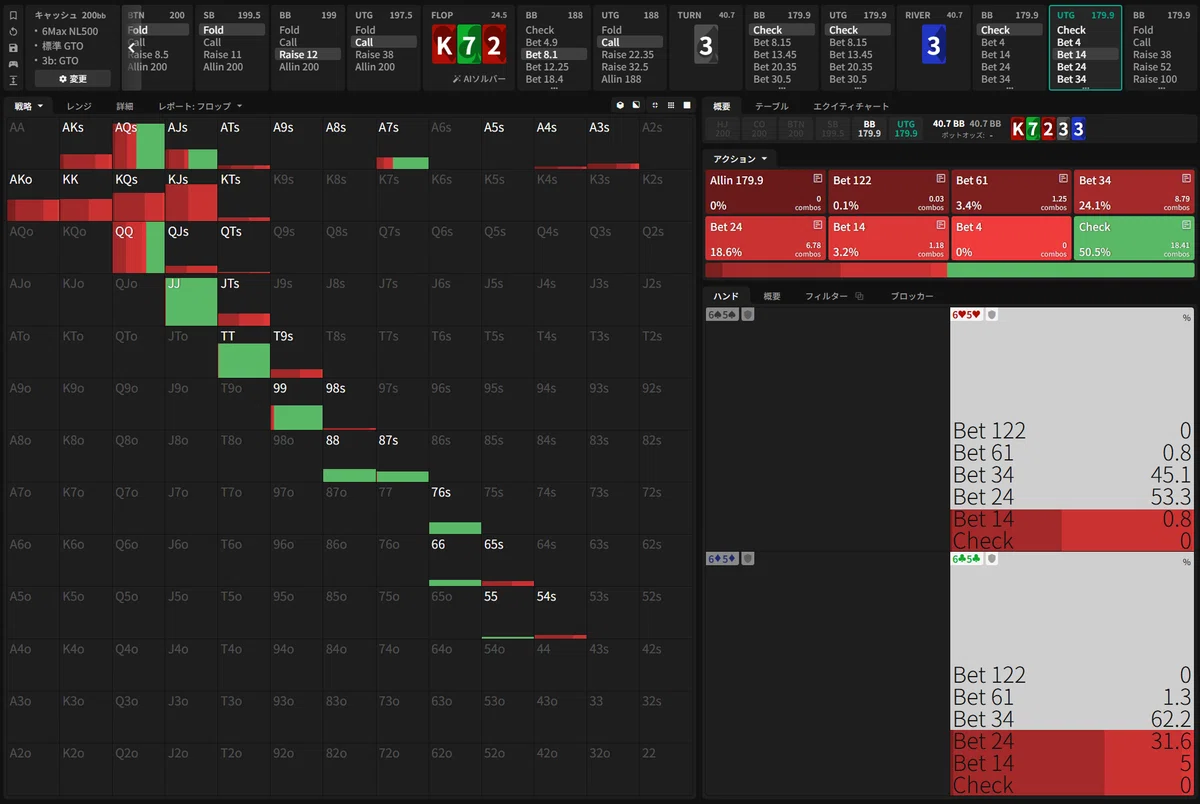Open the 戦略 dropdown
Image resolution: width=1200 pixels, height=804 pixels.
[29, 105]
